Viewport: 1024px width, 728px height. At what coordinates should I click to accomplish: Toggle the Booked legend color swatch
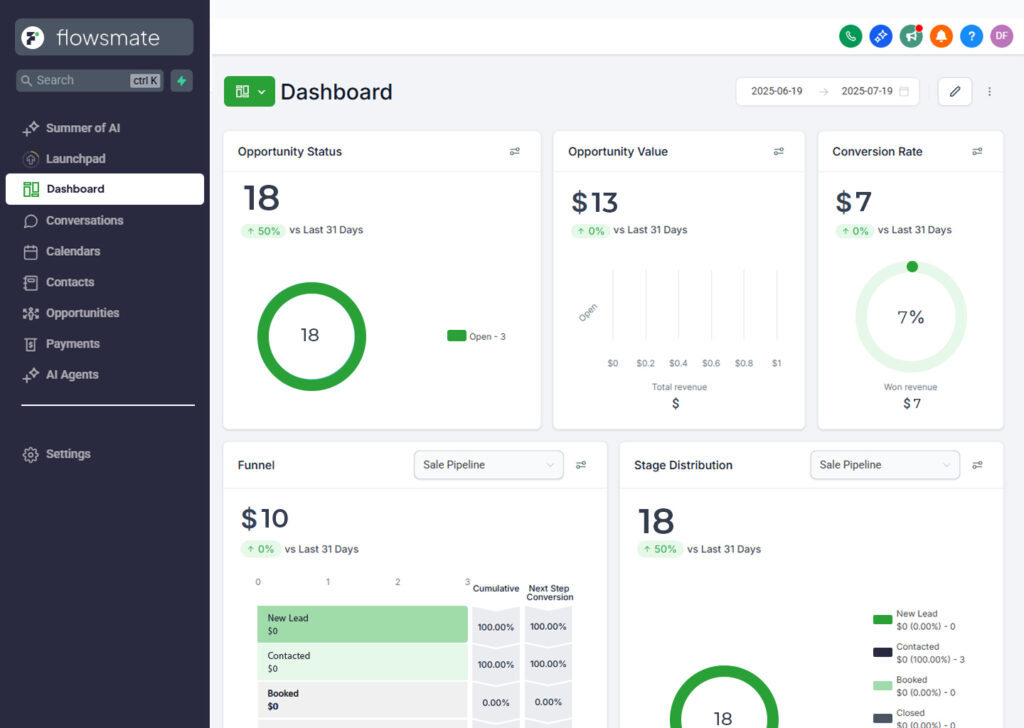click(882, 686)
